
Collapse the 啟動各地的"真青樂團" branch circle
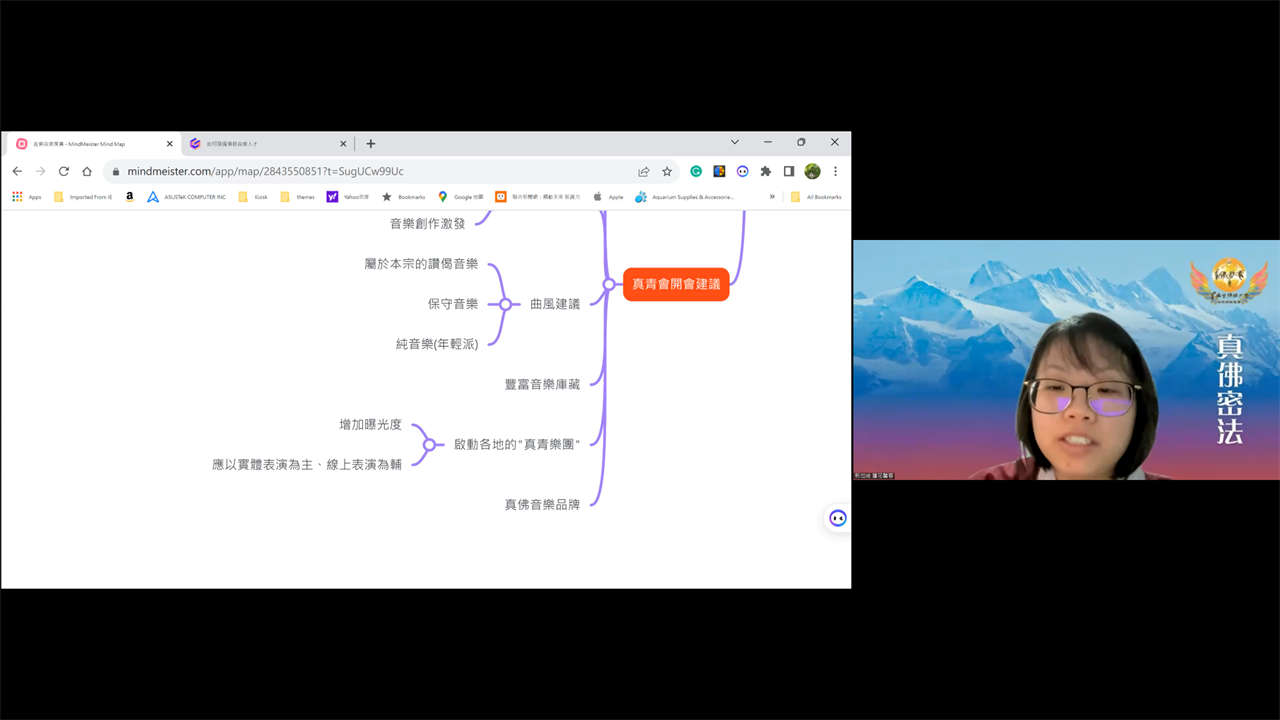[429, 444]
